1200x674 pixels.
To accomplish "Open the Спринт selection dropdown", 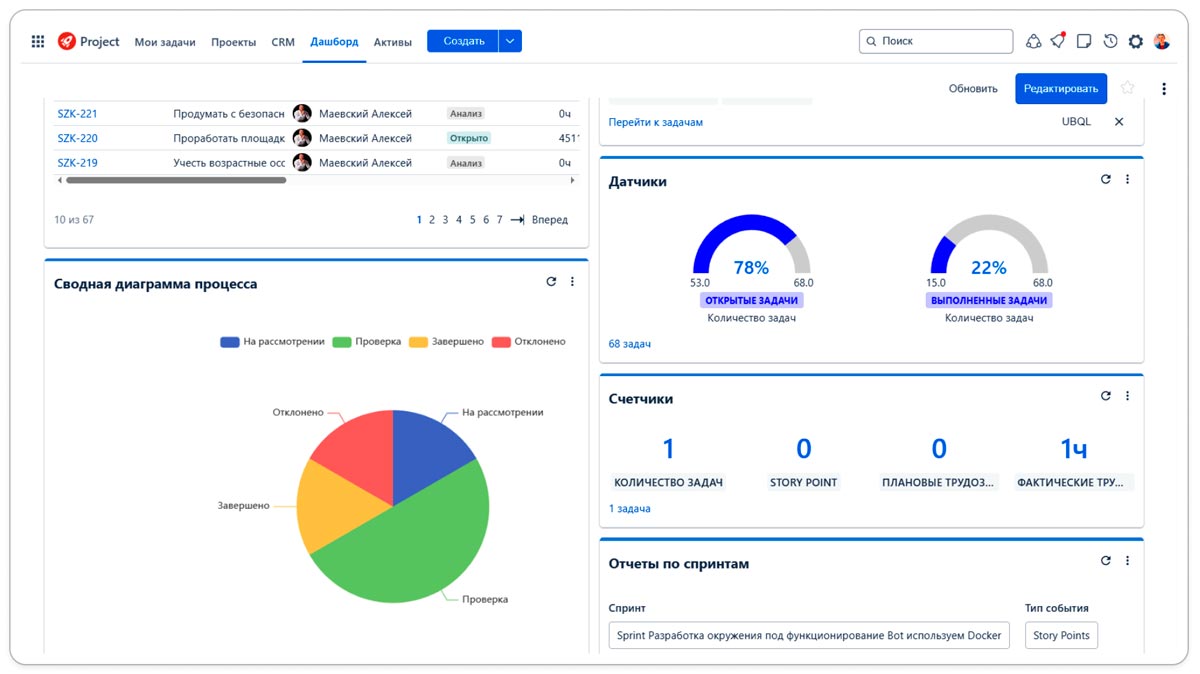I will click(809, 635).
